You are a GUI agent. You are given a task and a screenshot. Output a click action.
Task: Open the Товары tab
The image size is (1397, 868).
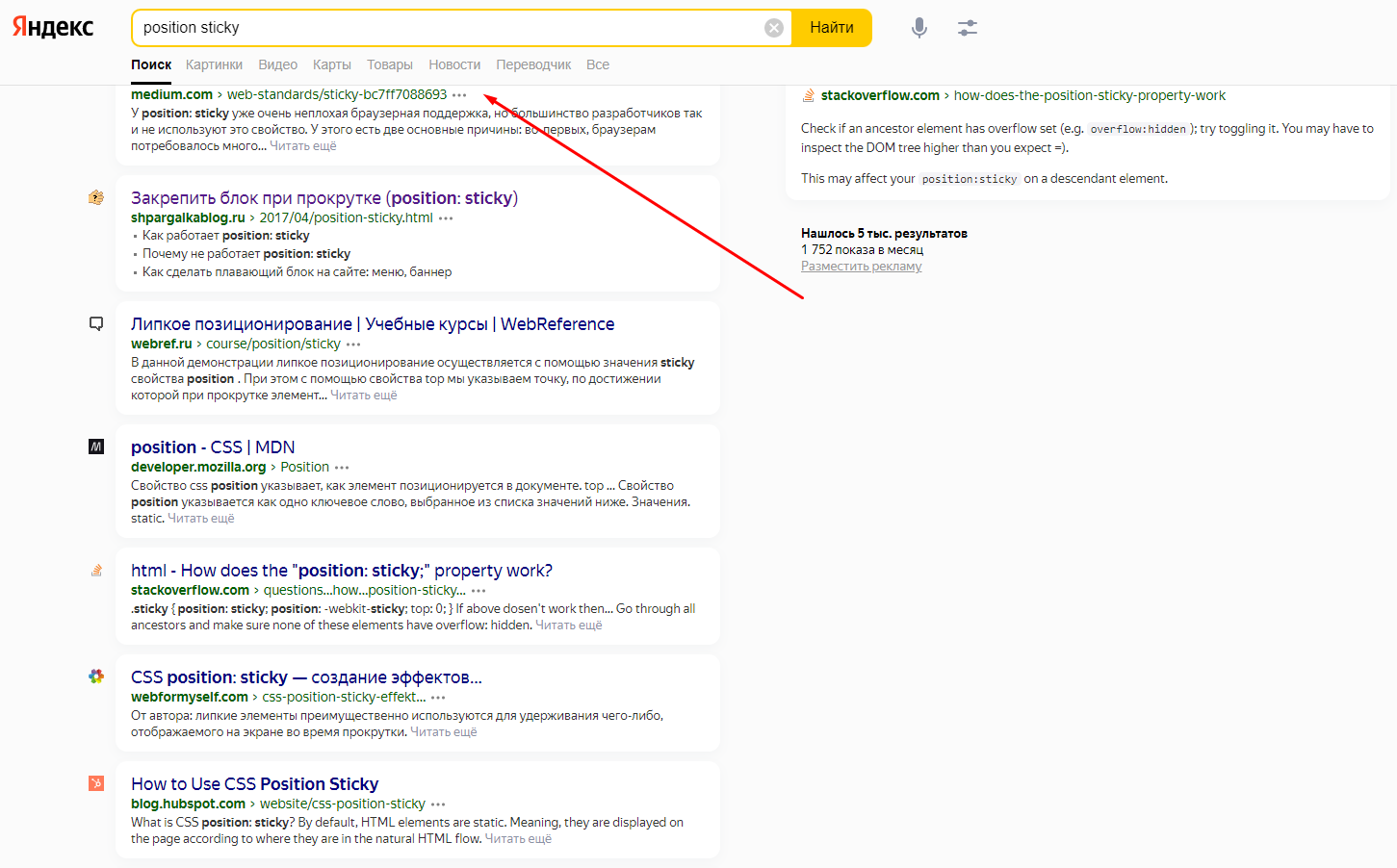(390, 64)
